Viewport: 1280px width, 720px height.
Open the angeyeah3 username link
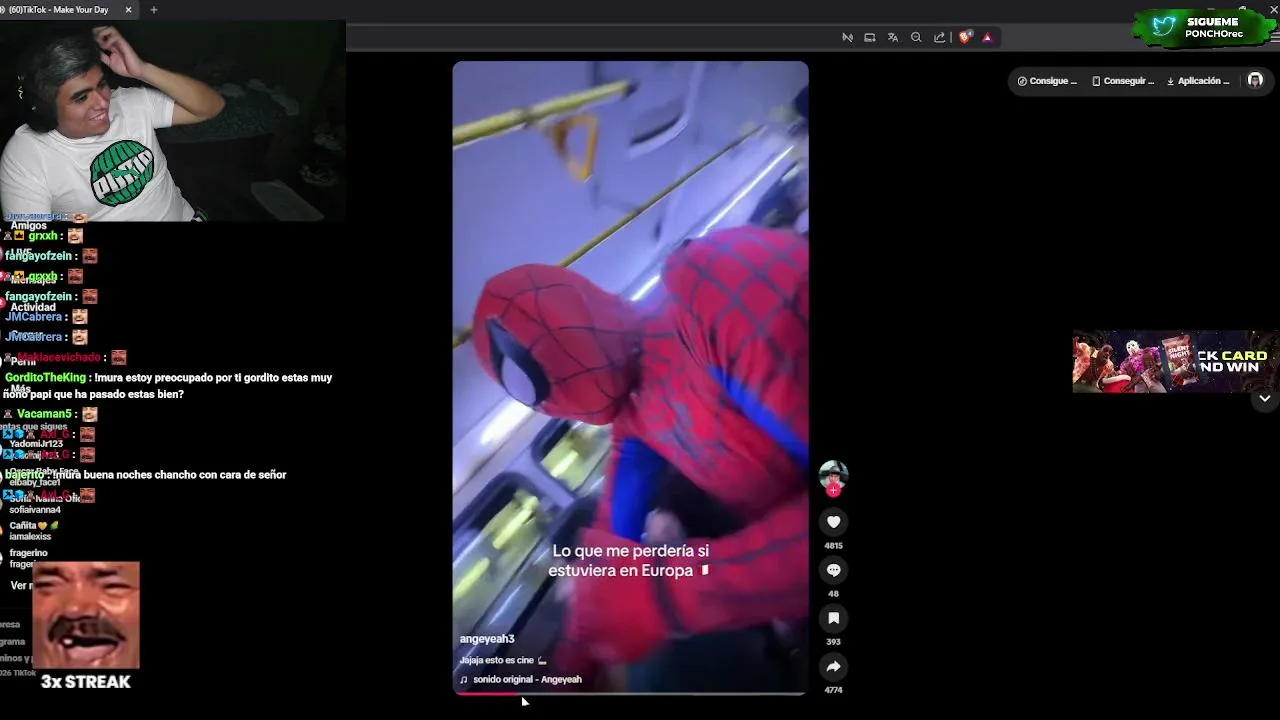pyautogui.click(x=487, y=639)
